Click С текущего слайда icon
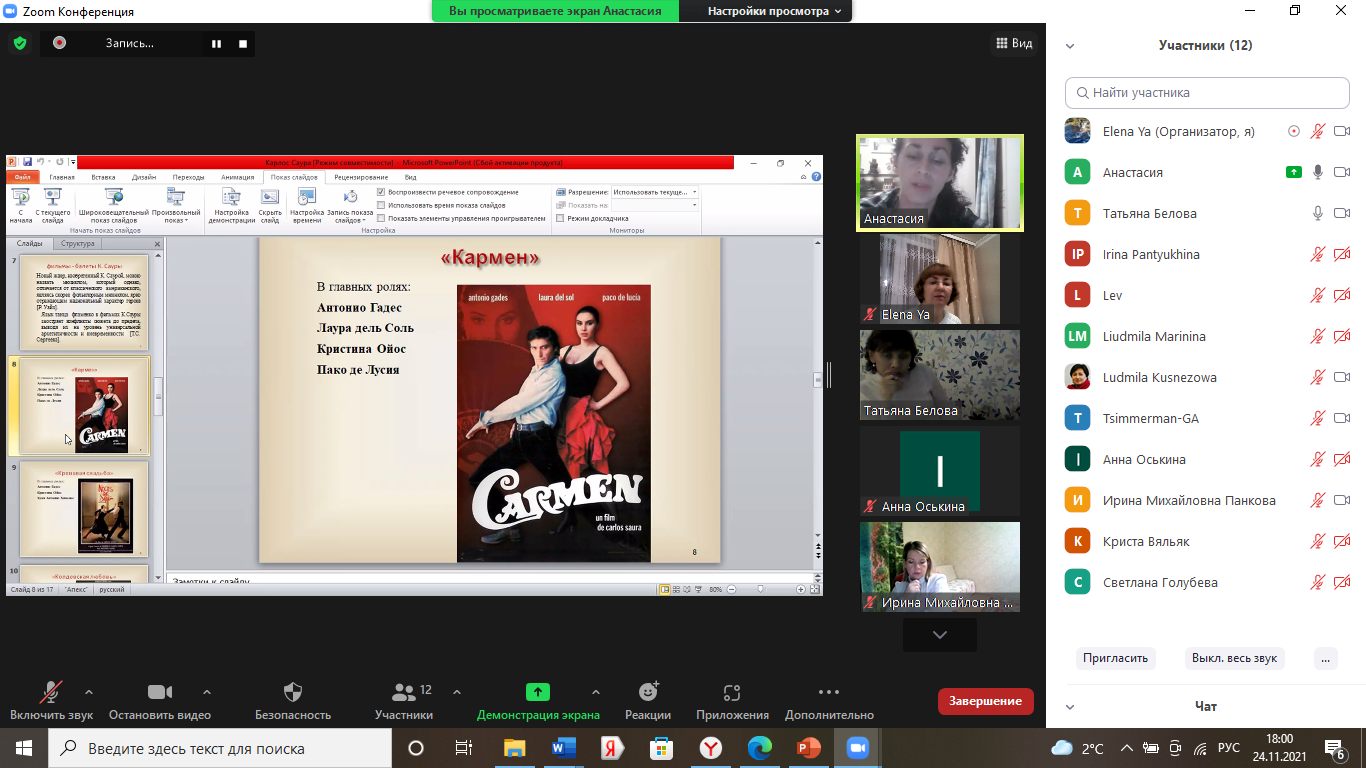The height and width of the screenshot is (768, 1366). tap(53, 197)
